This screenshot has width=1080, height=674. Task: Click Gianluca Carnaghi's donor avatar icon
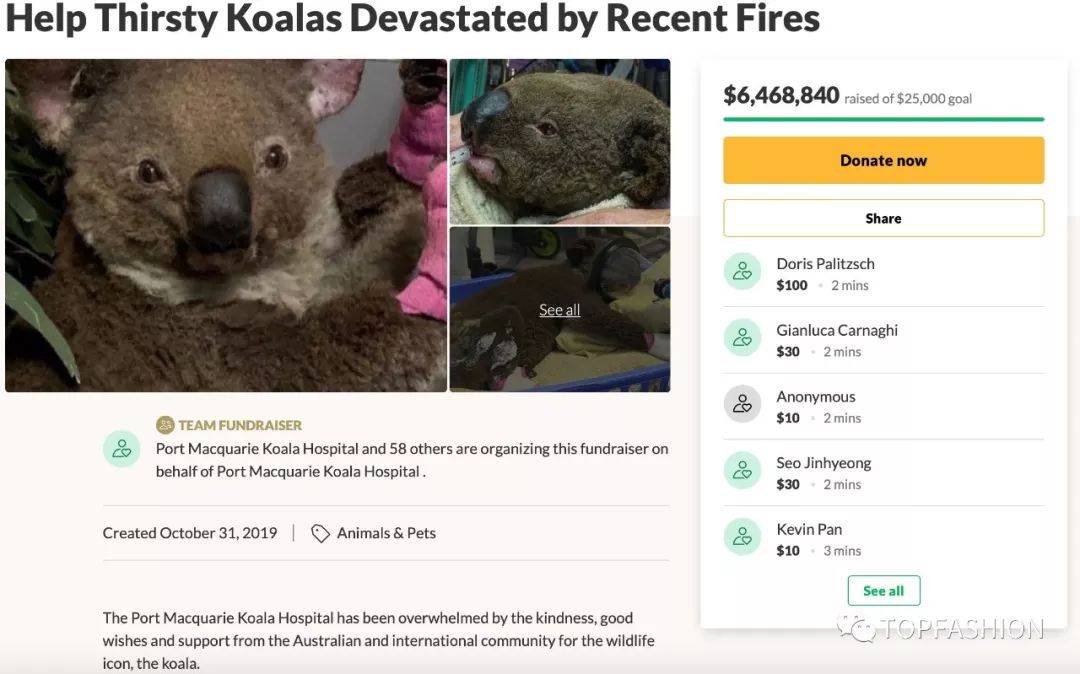pos(742,338)
